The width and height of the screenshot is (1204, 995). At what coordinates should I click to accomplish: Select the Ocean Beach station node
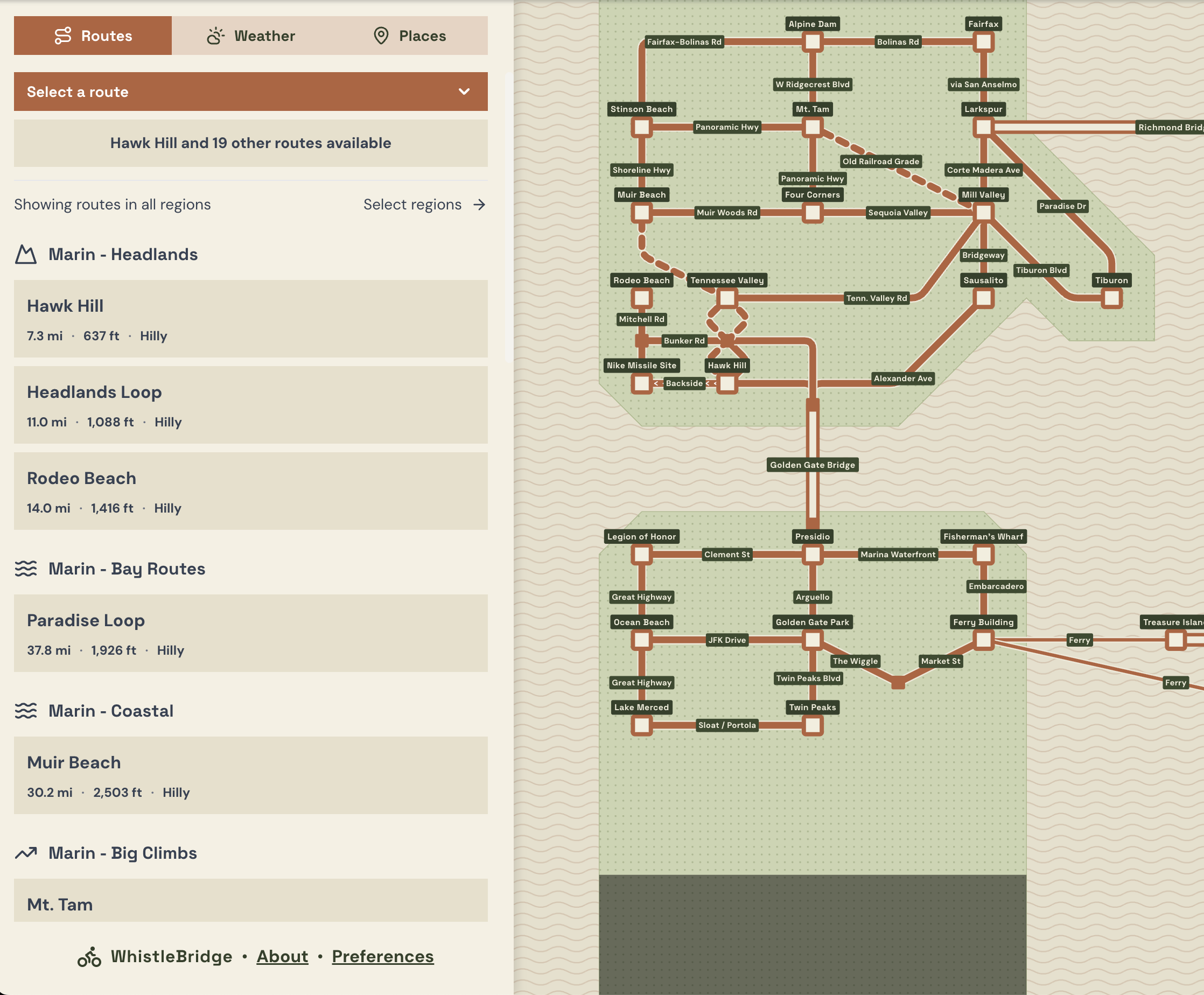coord(642,640)
